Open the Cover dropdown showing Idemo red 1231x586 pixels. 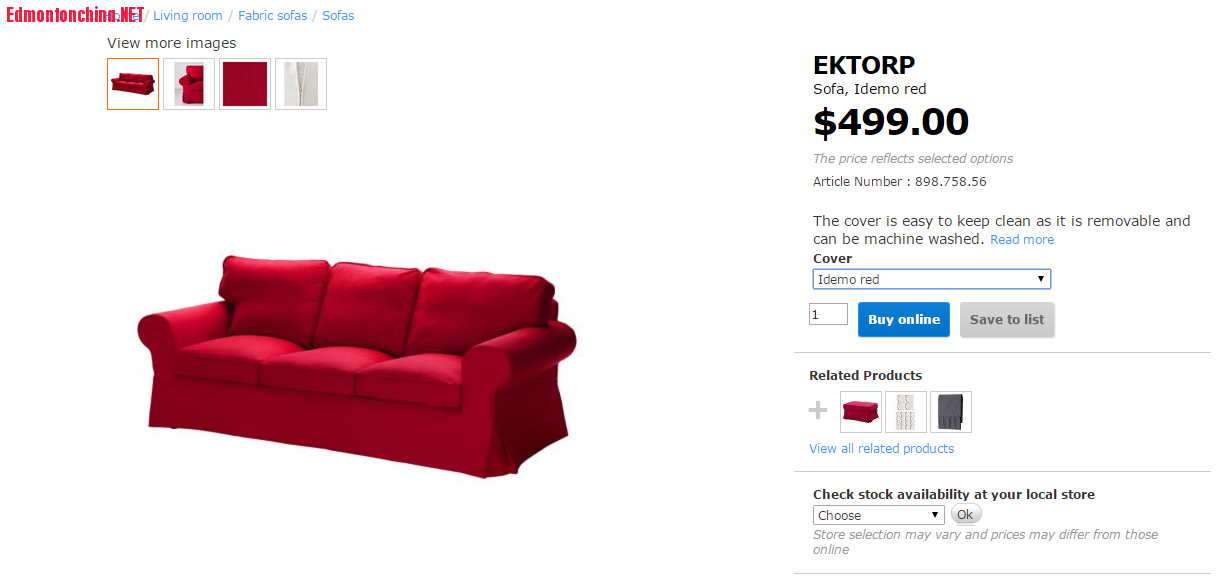(x=932, y=279)
